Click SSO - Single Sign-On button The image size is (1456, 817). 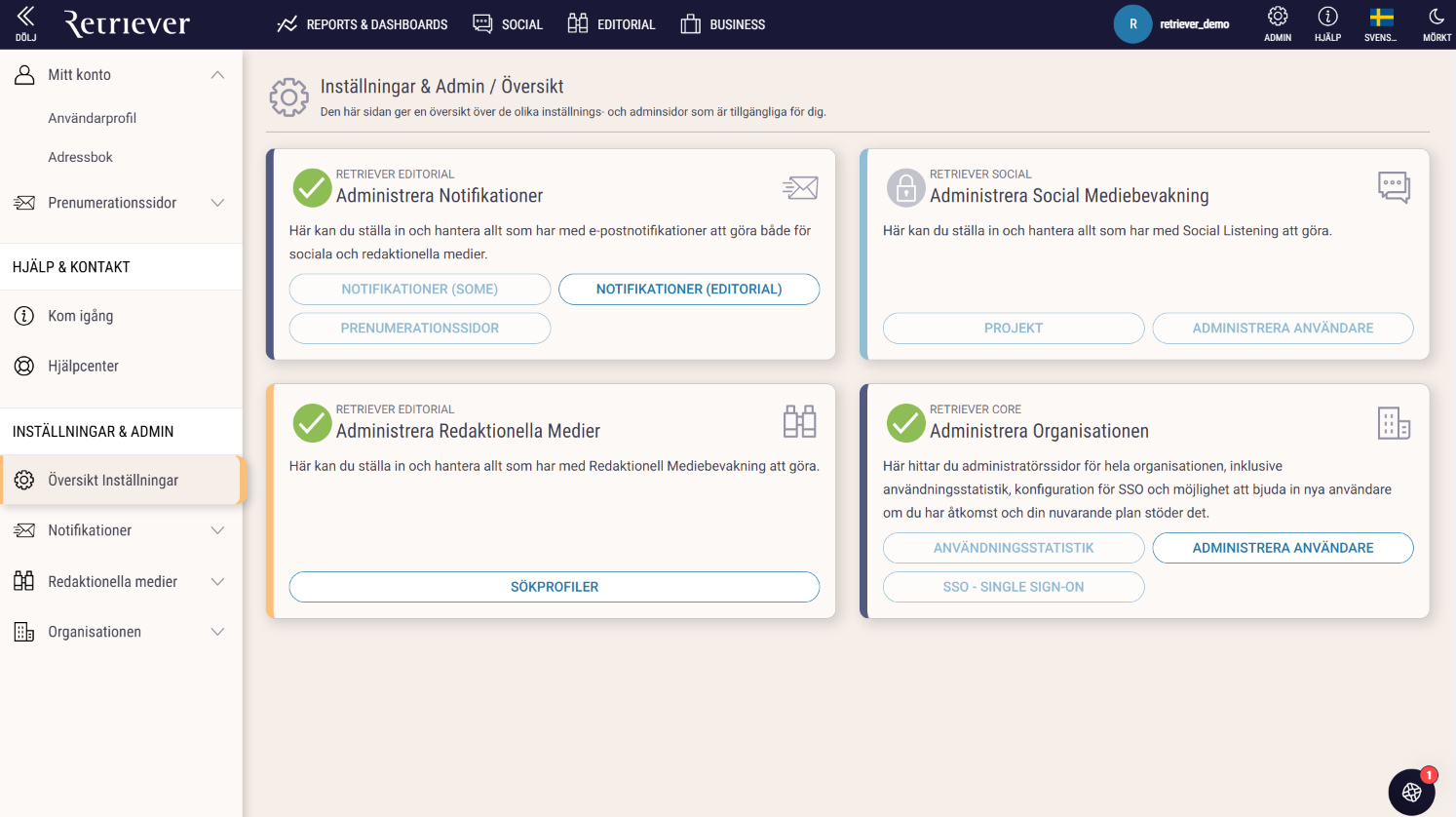coord(1014,587)
